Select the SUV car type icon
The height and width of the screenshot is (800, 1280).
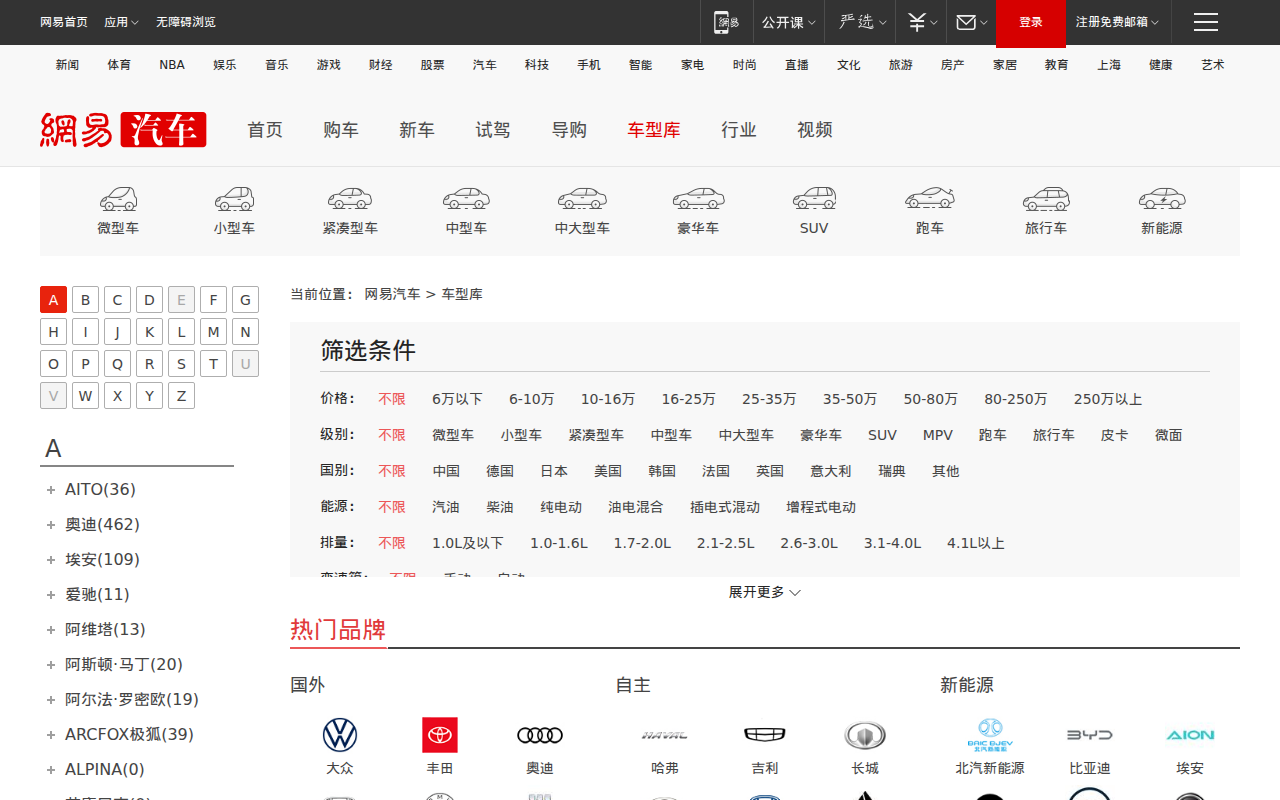(x=814, y=198)
